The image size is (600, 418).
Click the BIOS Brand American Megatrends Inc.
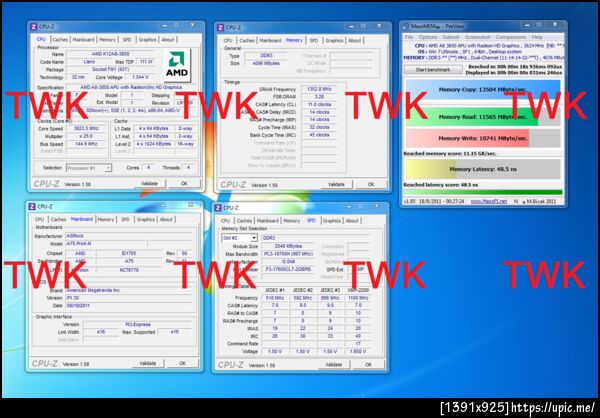(129, 290)
